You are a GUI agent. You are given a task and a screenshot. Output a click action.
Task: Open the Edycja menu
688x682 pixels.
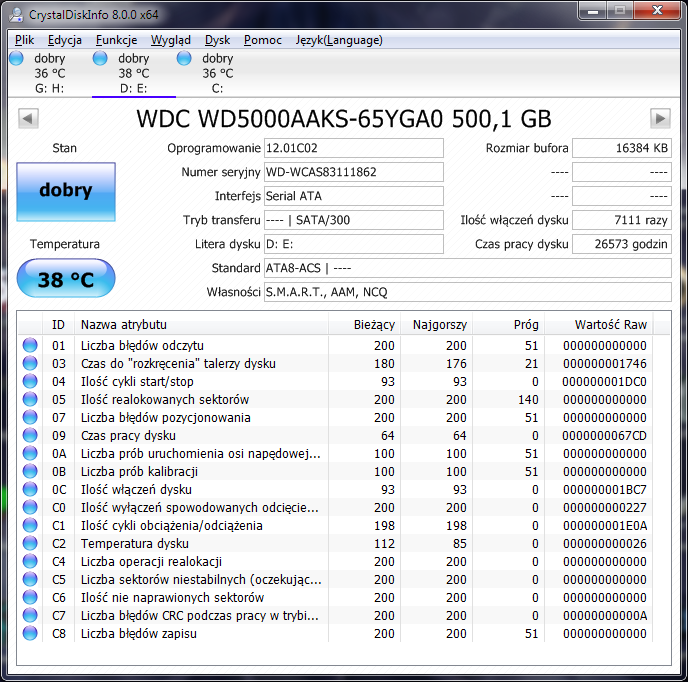[x=64, y=40]
